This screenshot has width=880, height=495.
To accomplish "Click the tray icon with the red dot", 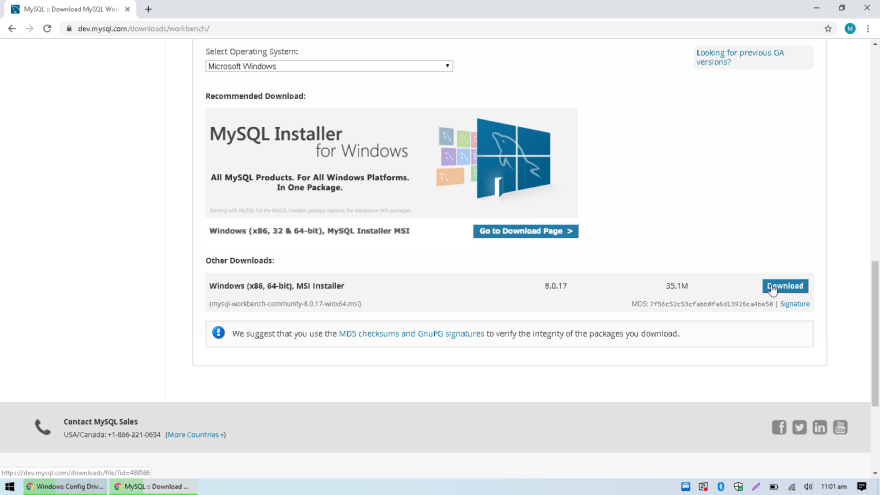I will (x=703, y=487).
